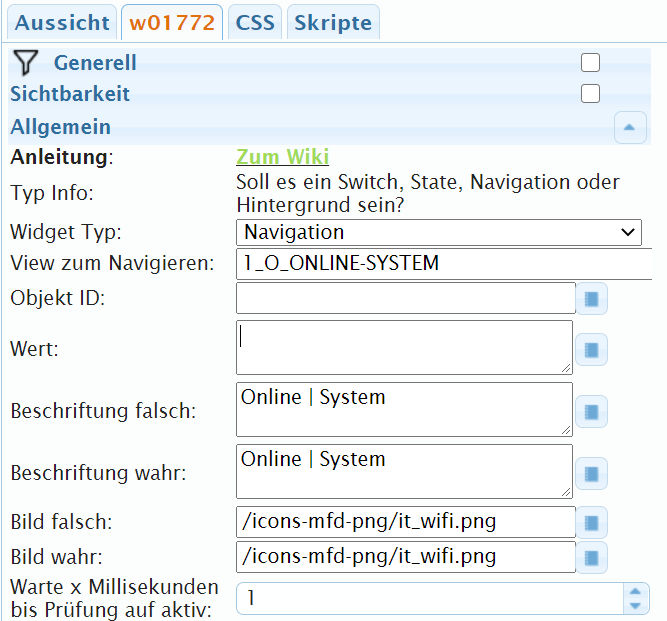Switch to the Skripte tab
667x621 pixels.
[x=333, y=23]
